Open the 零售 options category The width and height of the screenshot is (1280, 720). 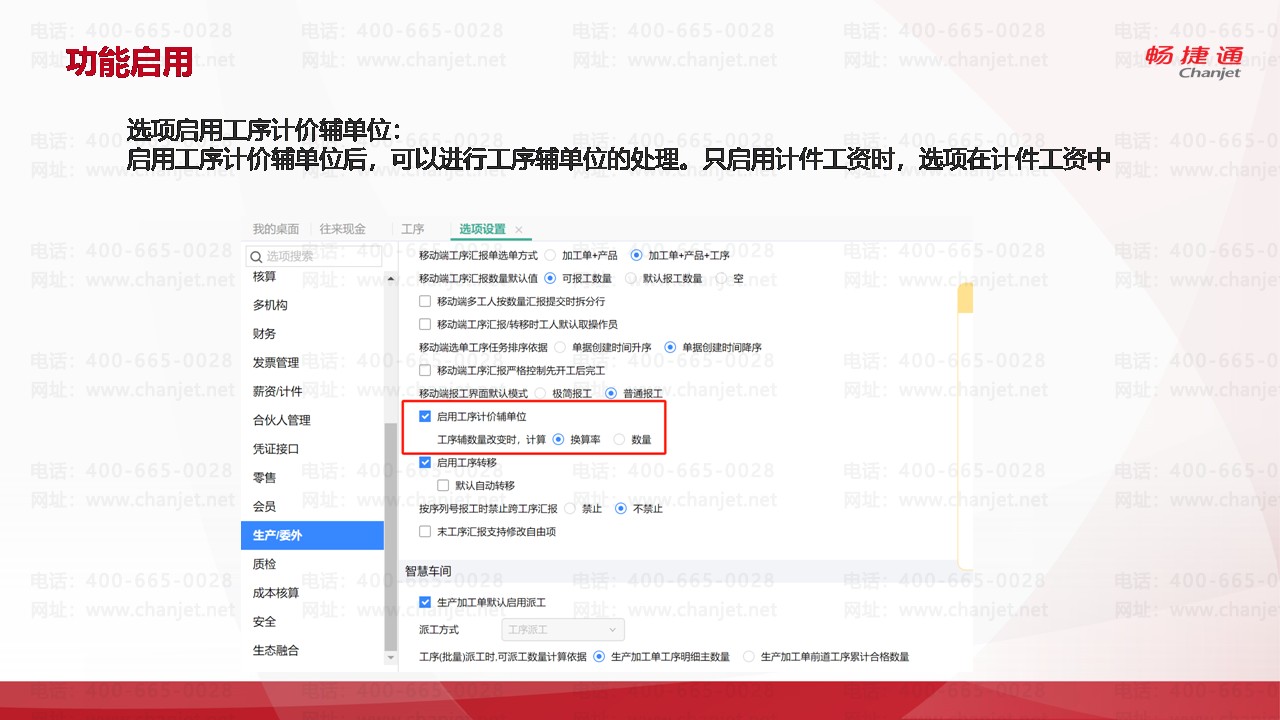264,478
